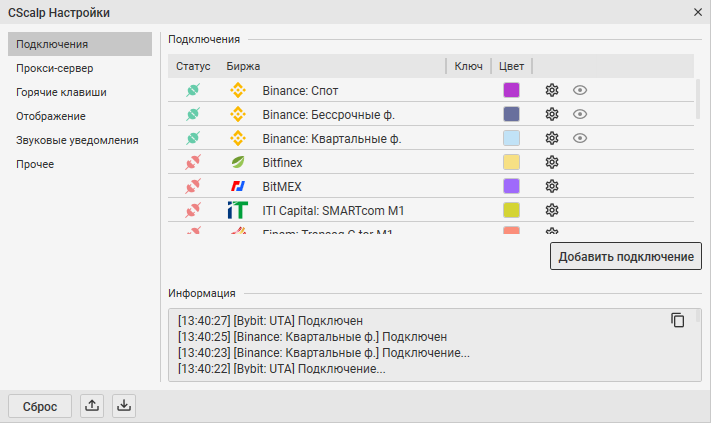The height and width of the screenshot is (423, 711).
Task: Click the status plug icon for Binance: Бессрочные ф.
Action: click(193, 114)
